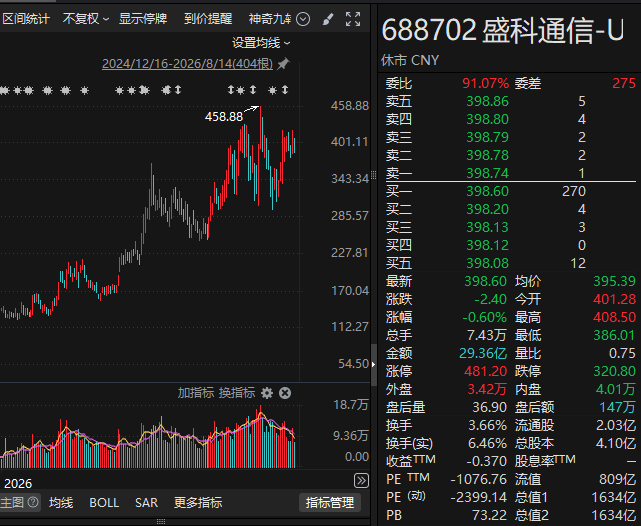The image size is (641, 526).
Task: Open 指标管理 indicator management
Action: tap(330, 503)
